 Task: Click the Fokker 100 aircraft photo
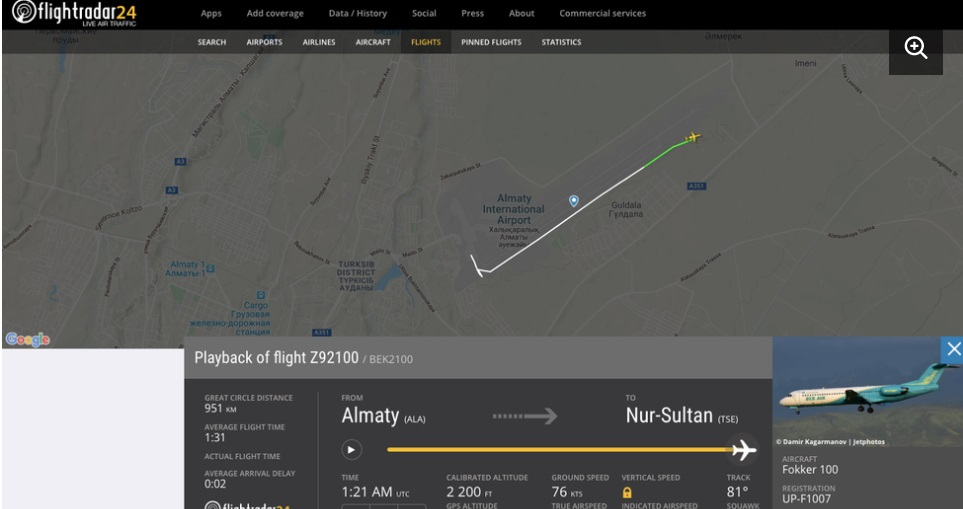click(x=867, y=391)
